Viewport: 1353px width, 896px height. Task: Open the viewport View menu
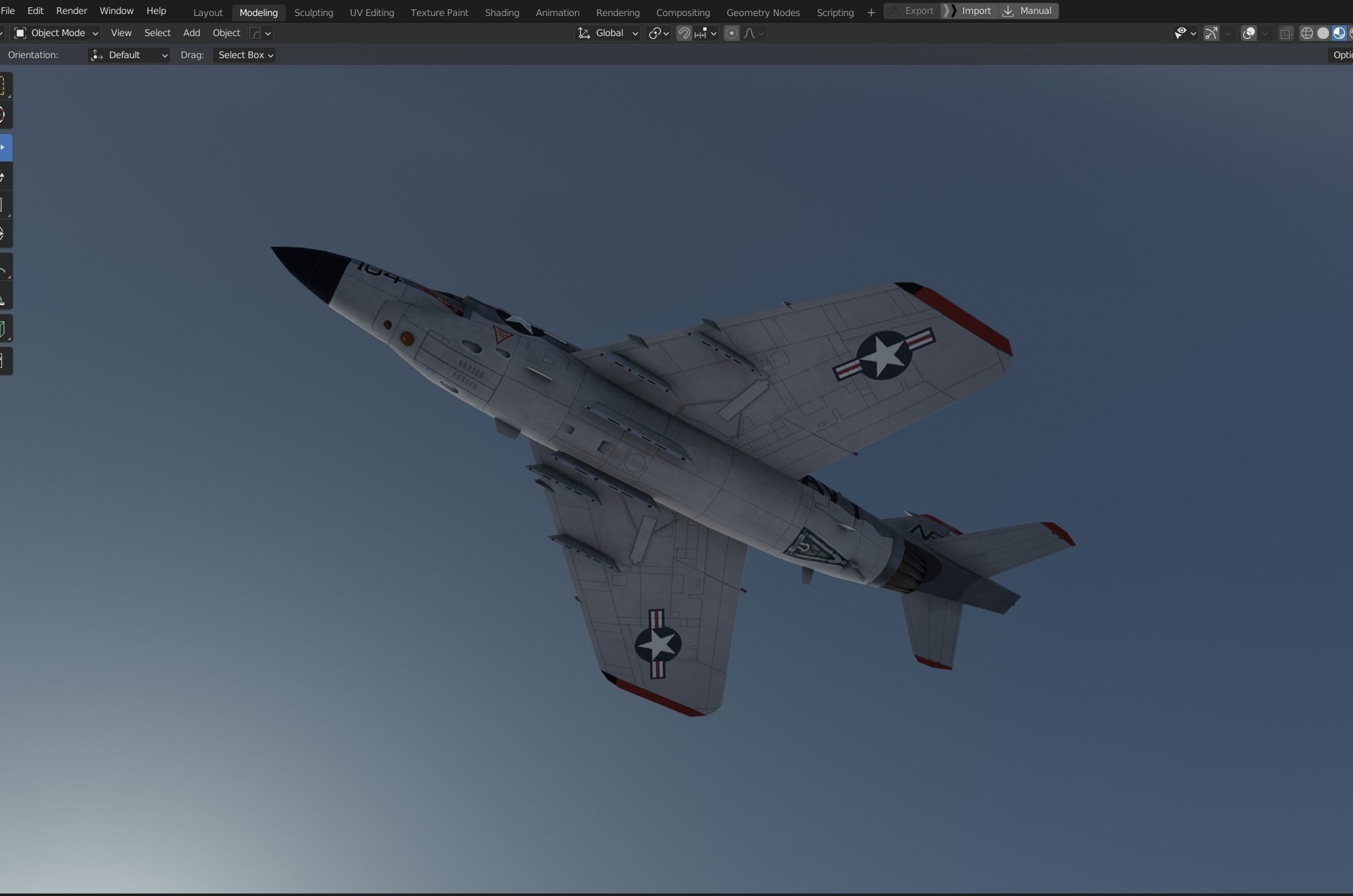pyautogui.click(x=121, y=33)
